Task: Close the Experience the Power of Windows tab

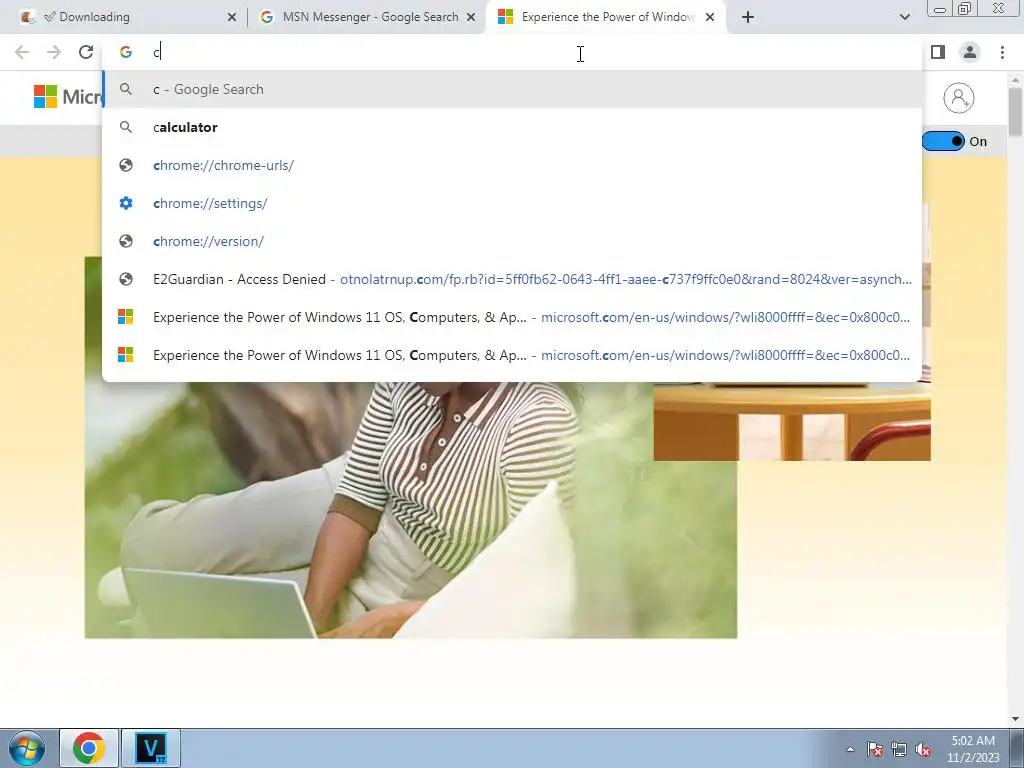Action: point(710,17)
